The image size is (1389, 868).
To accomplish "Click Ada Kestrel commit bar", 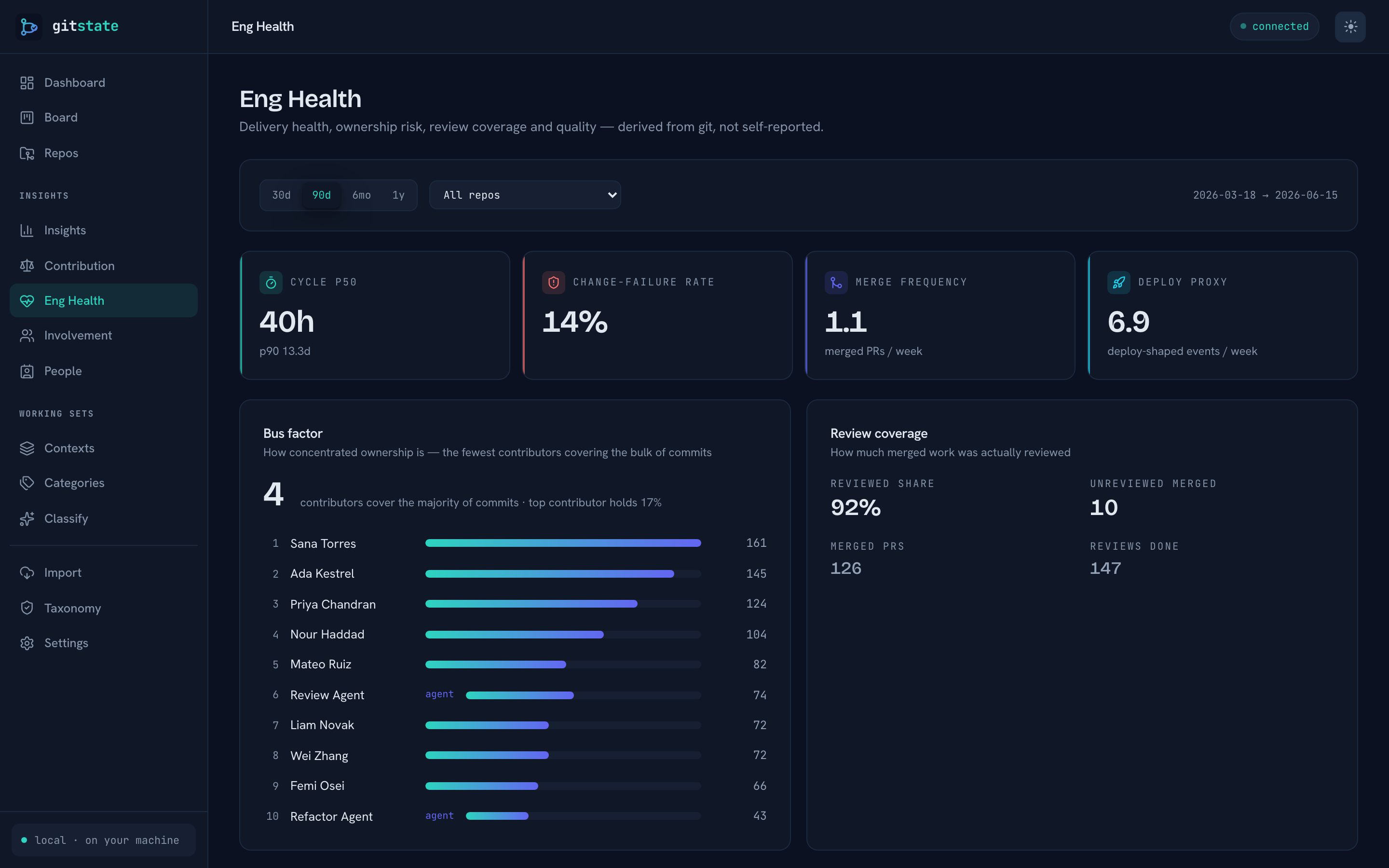I will point(563,573).
